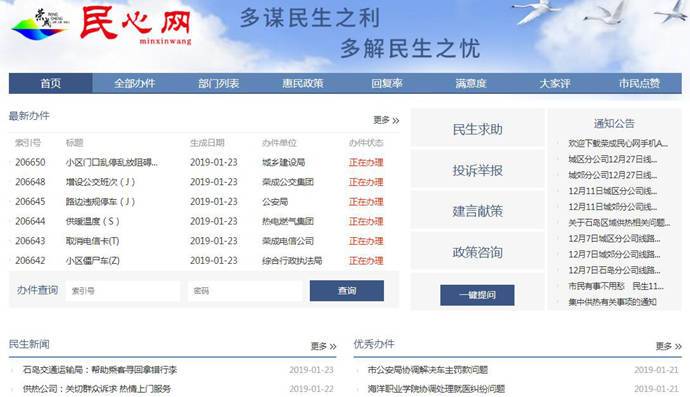
Task: Open the 首页 navigation tab
Action: click(x=51, y=83)
